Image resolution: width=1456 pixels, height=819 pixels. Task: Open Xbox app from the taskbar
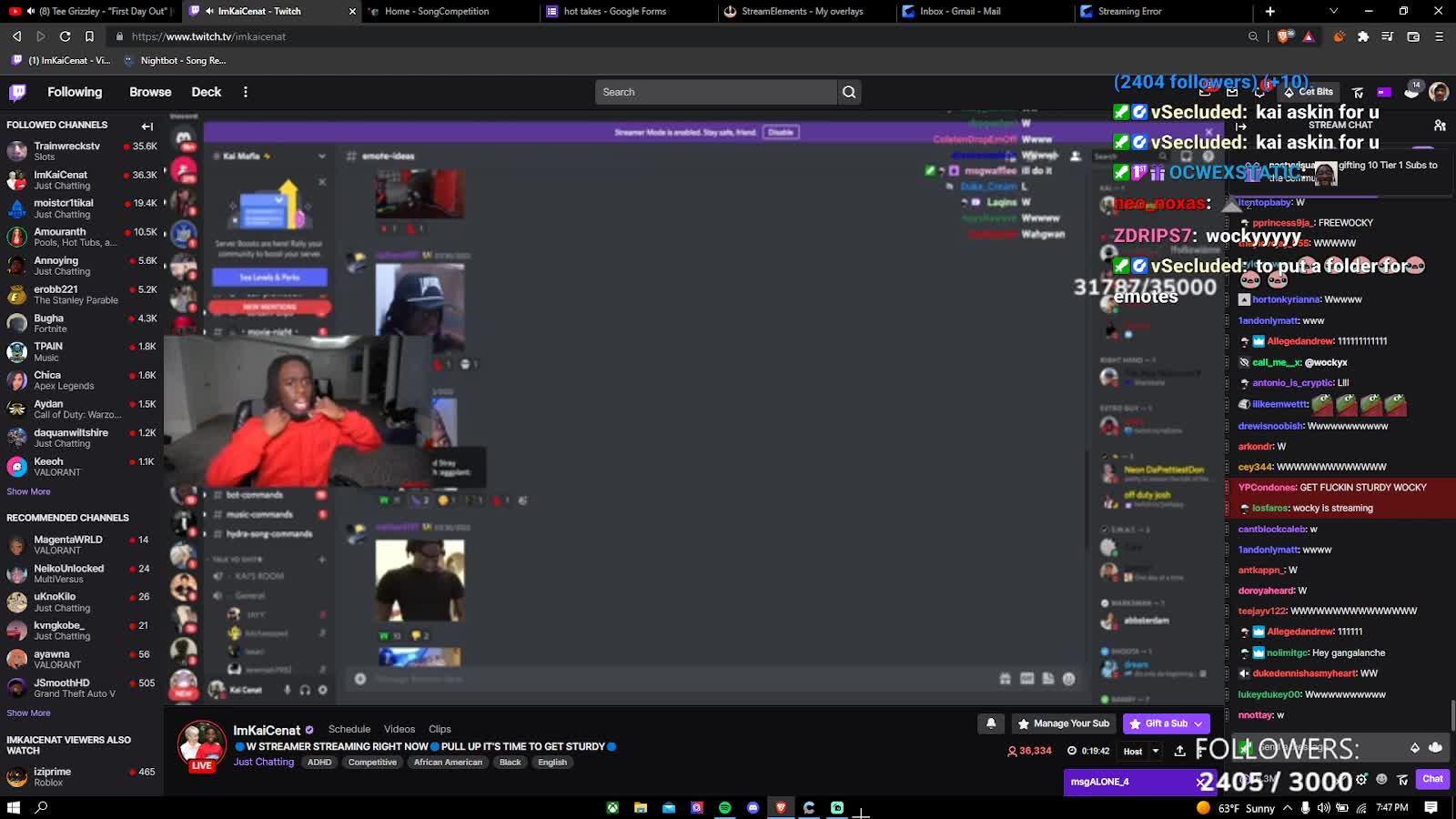tap(612, 807)
